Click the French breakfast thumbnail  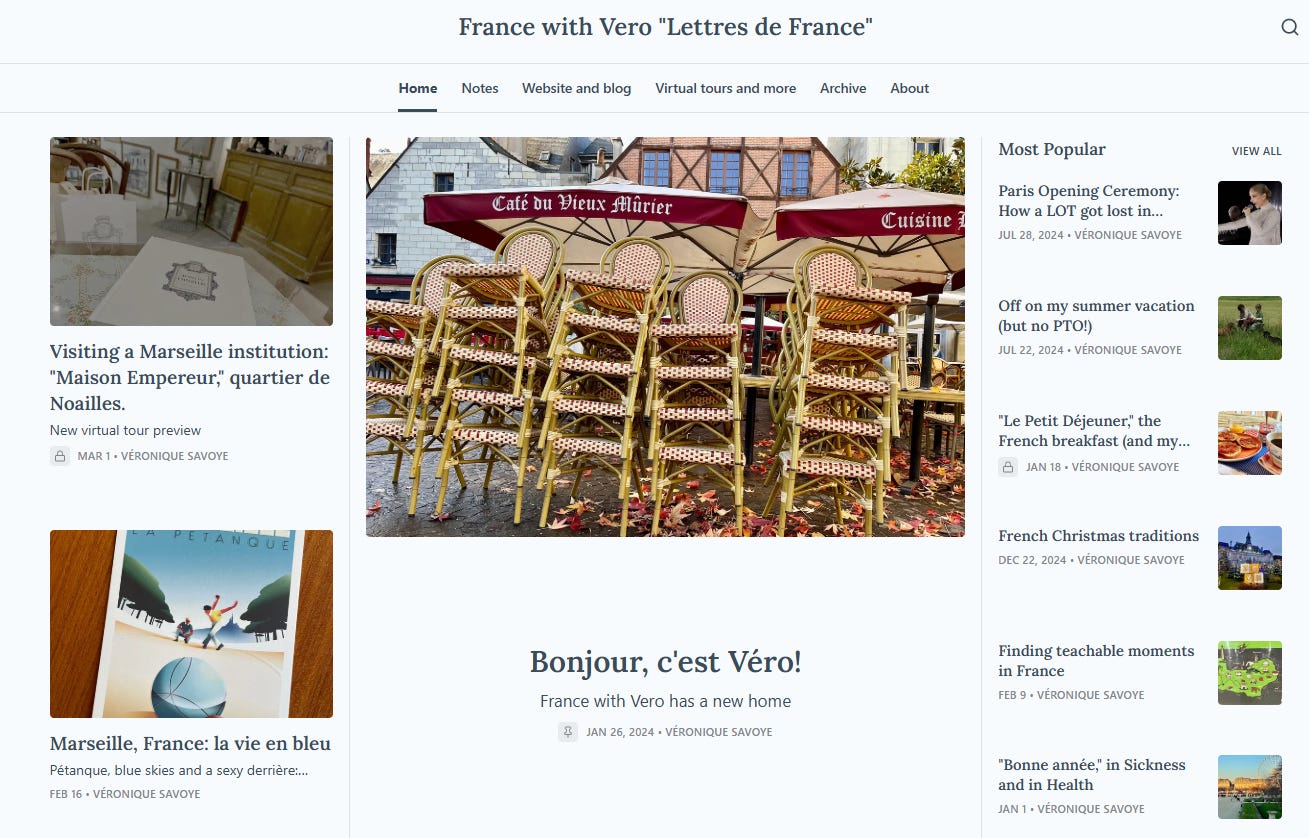coord(1249,443)
